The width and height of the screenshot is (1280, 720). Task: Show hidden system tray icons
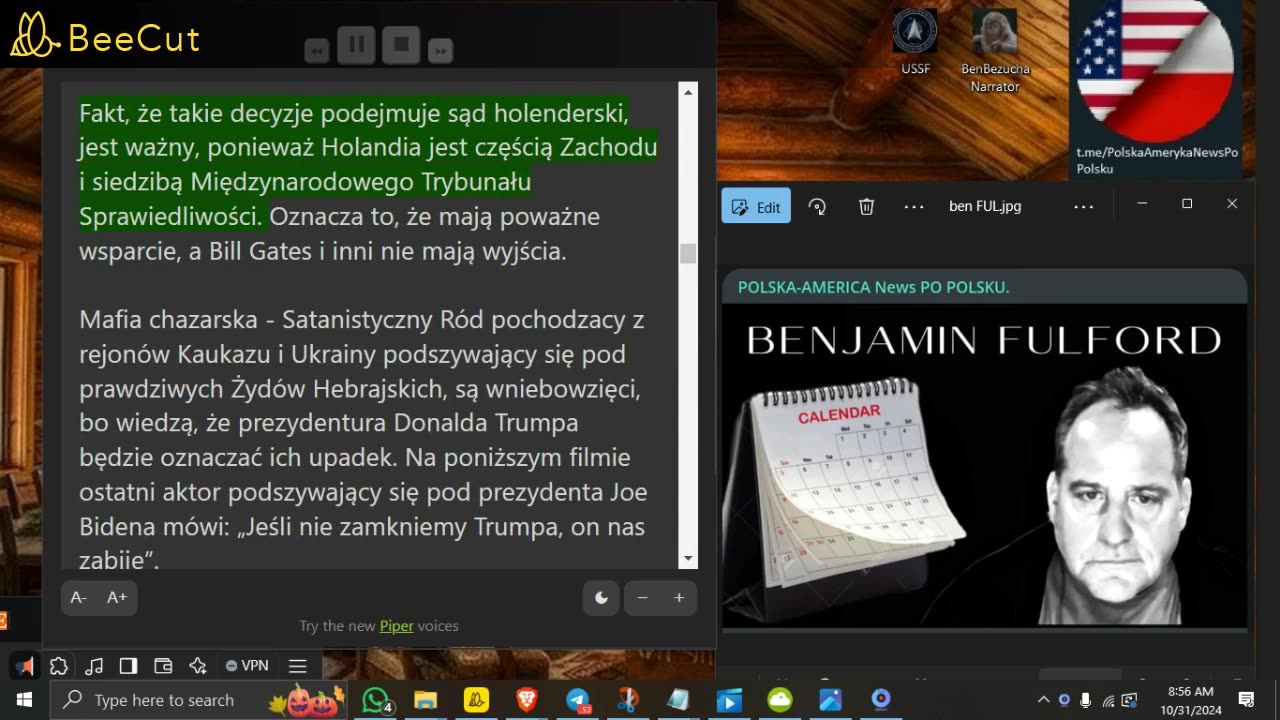1043,700
